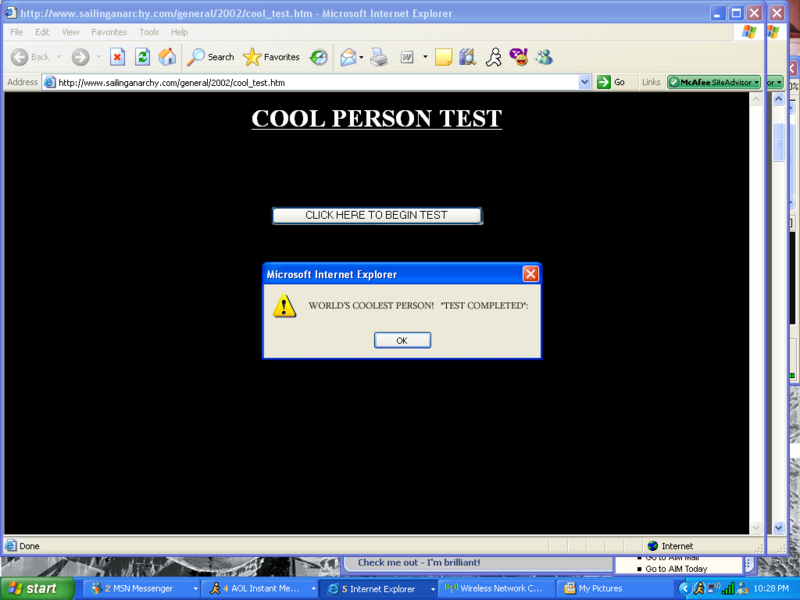Click the Edit with Word toolbar icon
Image resolution: width=800 pixels, height=600 pixels.
406,57
